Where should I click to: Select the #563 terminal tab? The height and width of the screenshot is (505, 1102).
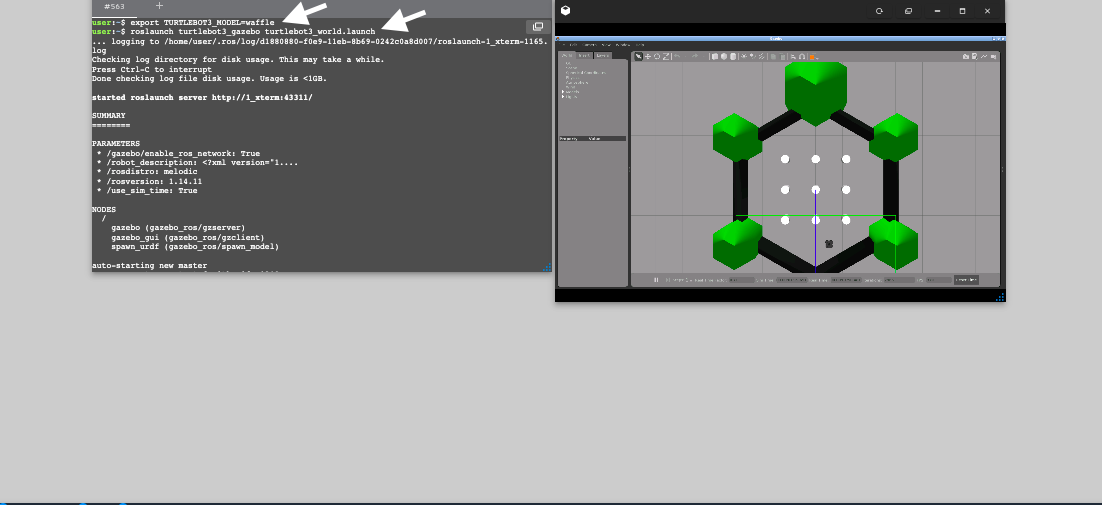[115, 6]
